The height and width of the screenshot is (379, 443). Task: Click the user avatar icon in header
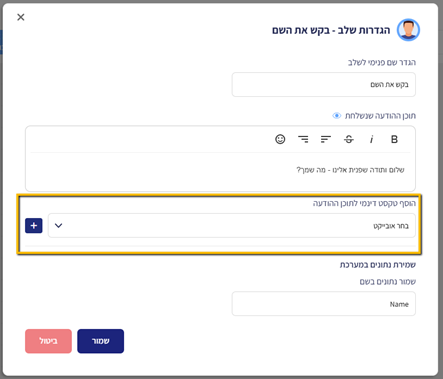[x=408, y=30]
